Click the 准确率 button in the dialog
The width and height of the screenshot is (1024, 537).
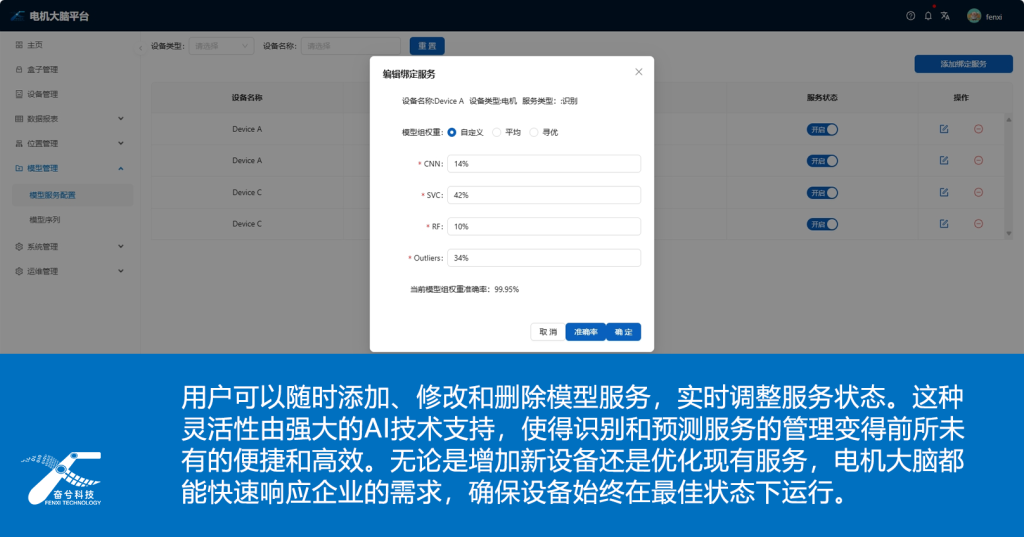tap(586, 332)
